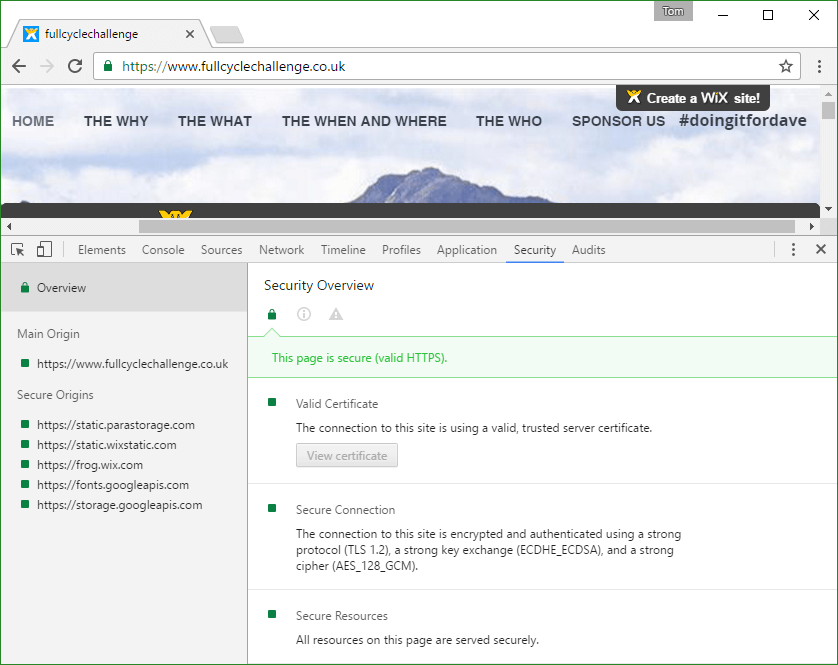
Task: Click the green lock filter in Security Overview
Action: tap(271, 314)
